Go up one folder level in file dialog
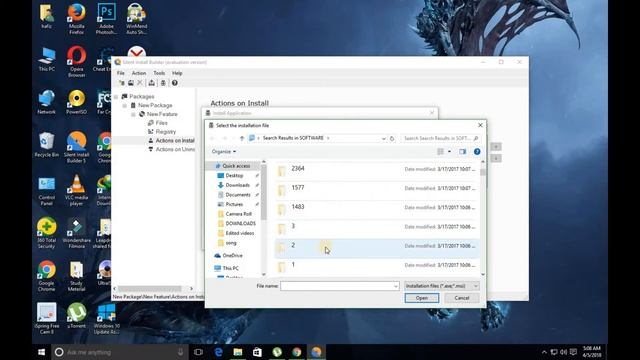The height and width of the screenshot is (360, 640). coord(242,138)
